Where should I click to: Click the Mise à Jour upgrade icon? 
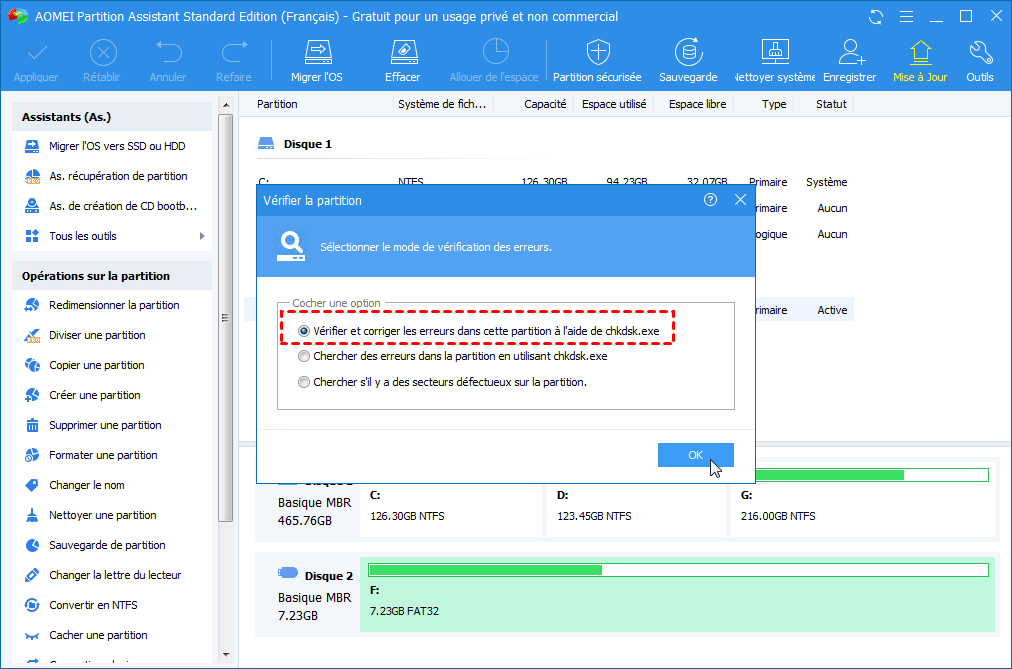coord(920,61)
